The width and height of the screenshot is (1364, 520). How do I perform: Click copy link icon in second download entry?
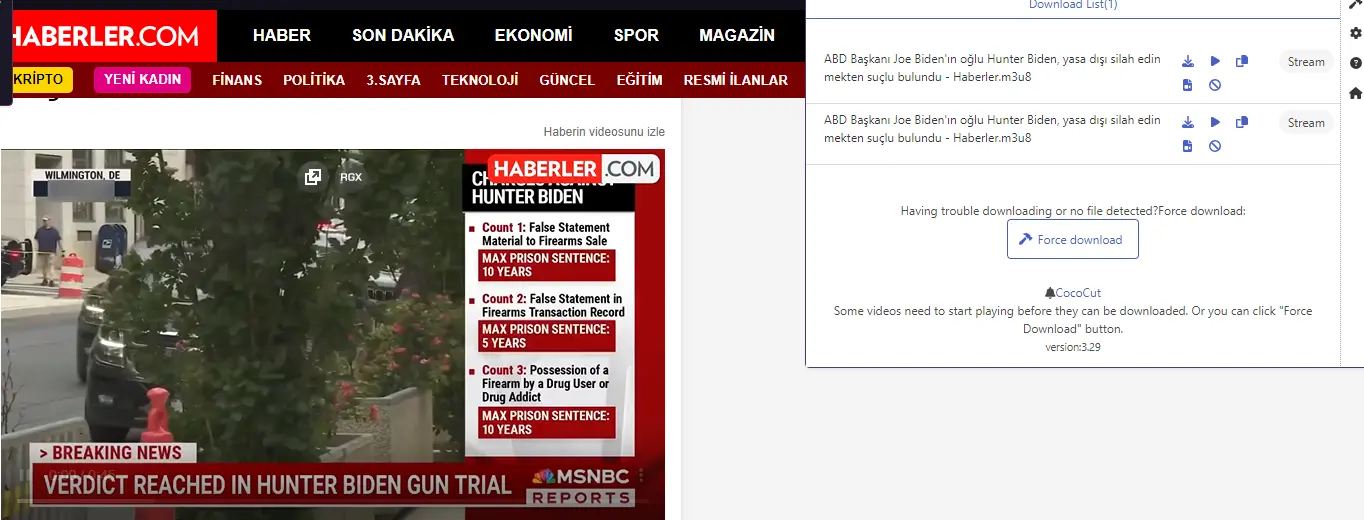[x=1242, y=122]
